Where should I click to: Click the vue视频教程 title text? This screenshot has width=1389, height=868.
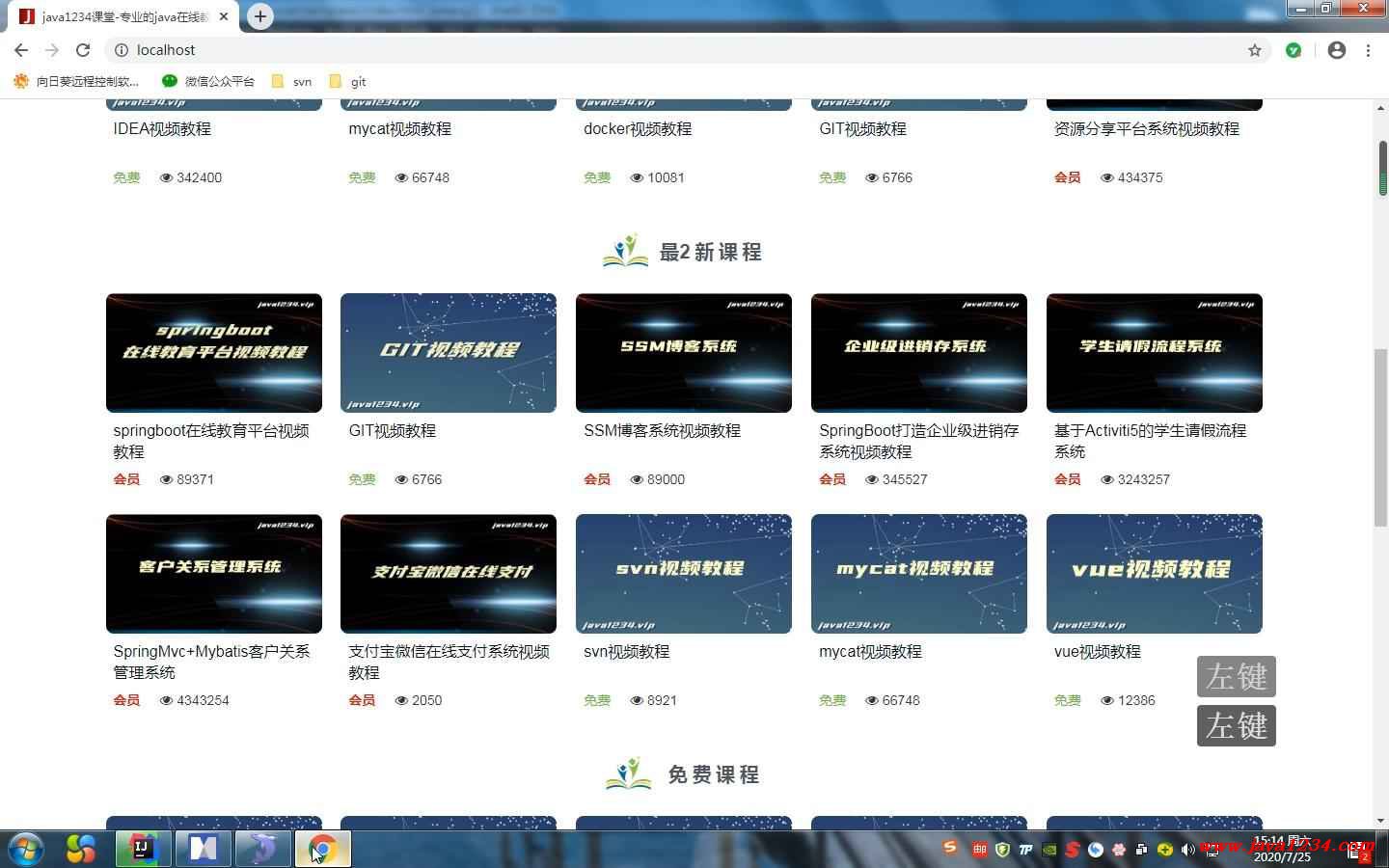1098,651
